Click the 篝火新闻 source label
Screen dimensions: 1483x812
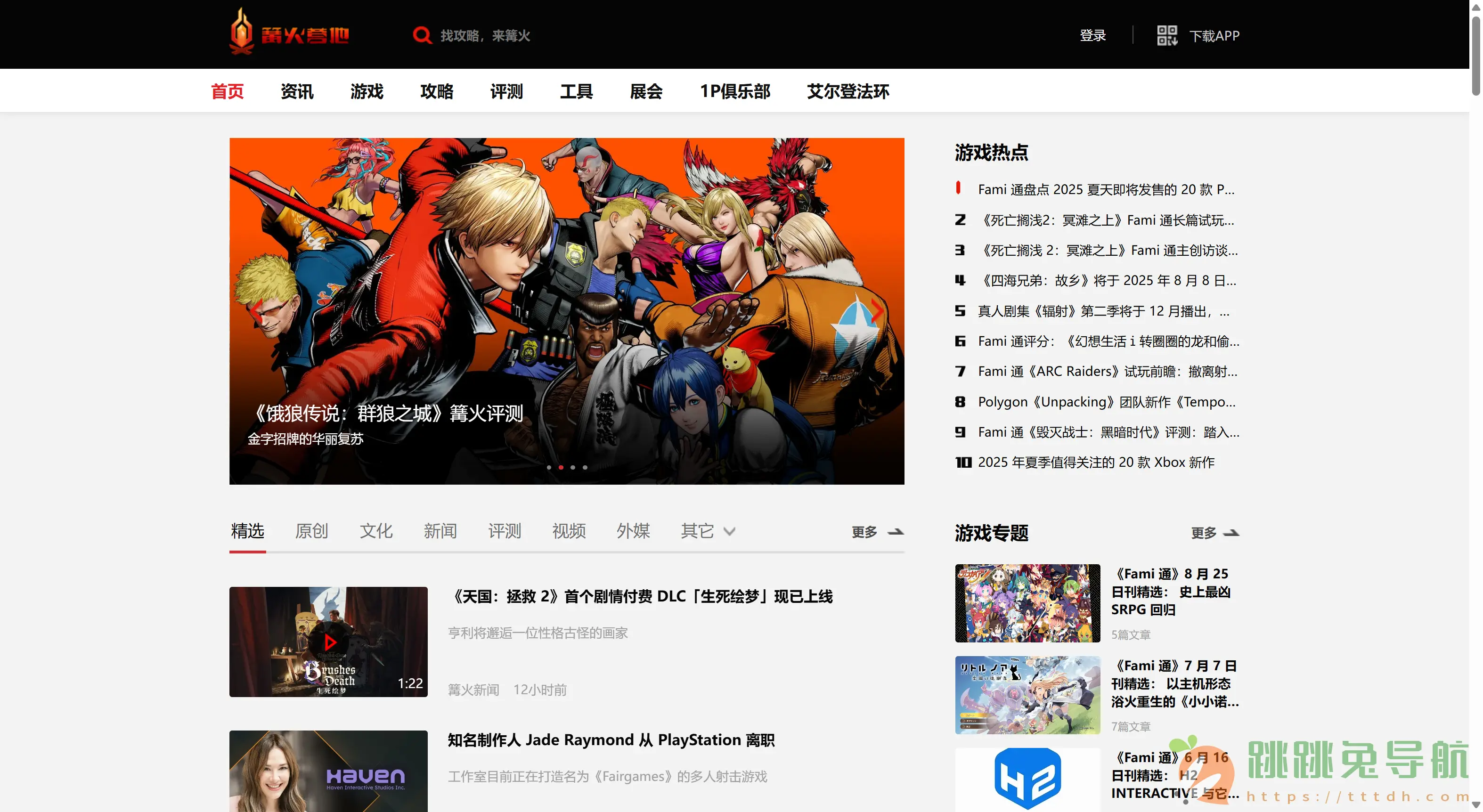tap(473, 690)
